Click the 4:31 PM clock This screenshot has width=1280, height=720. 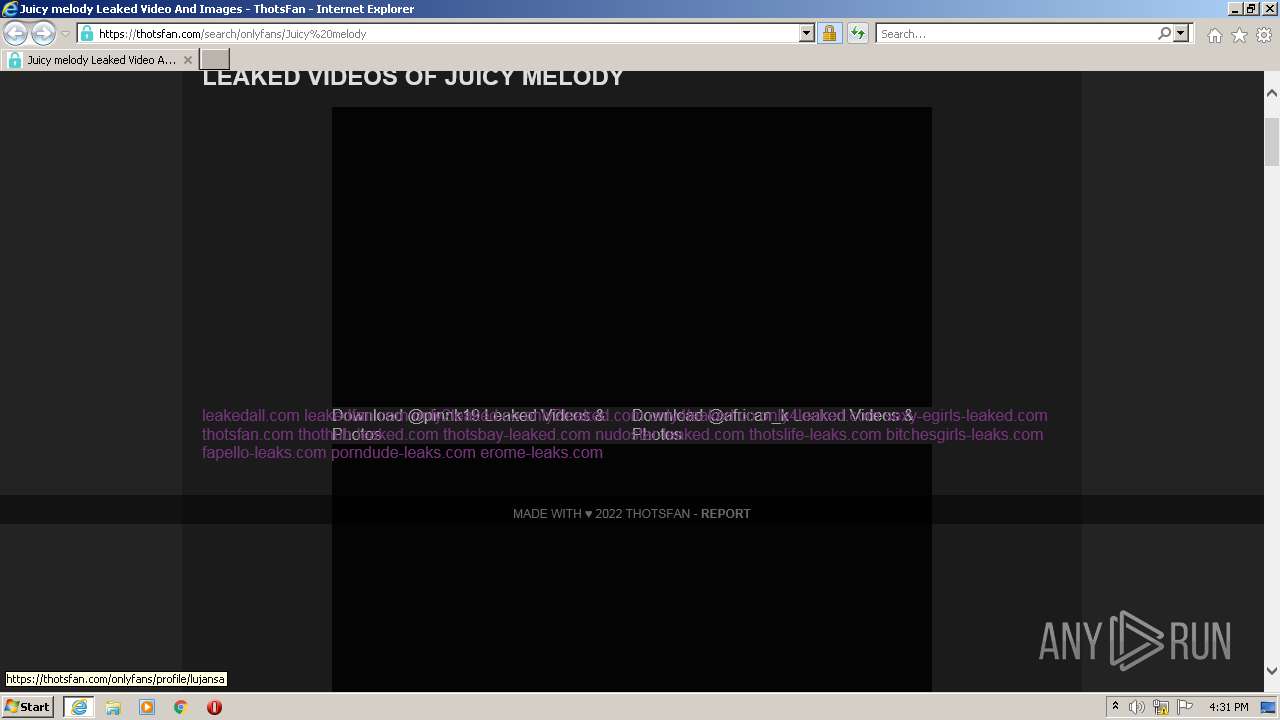(1228, 707)
